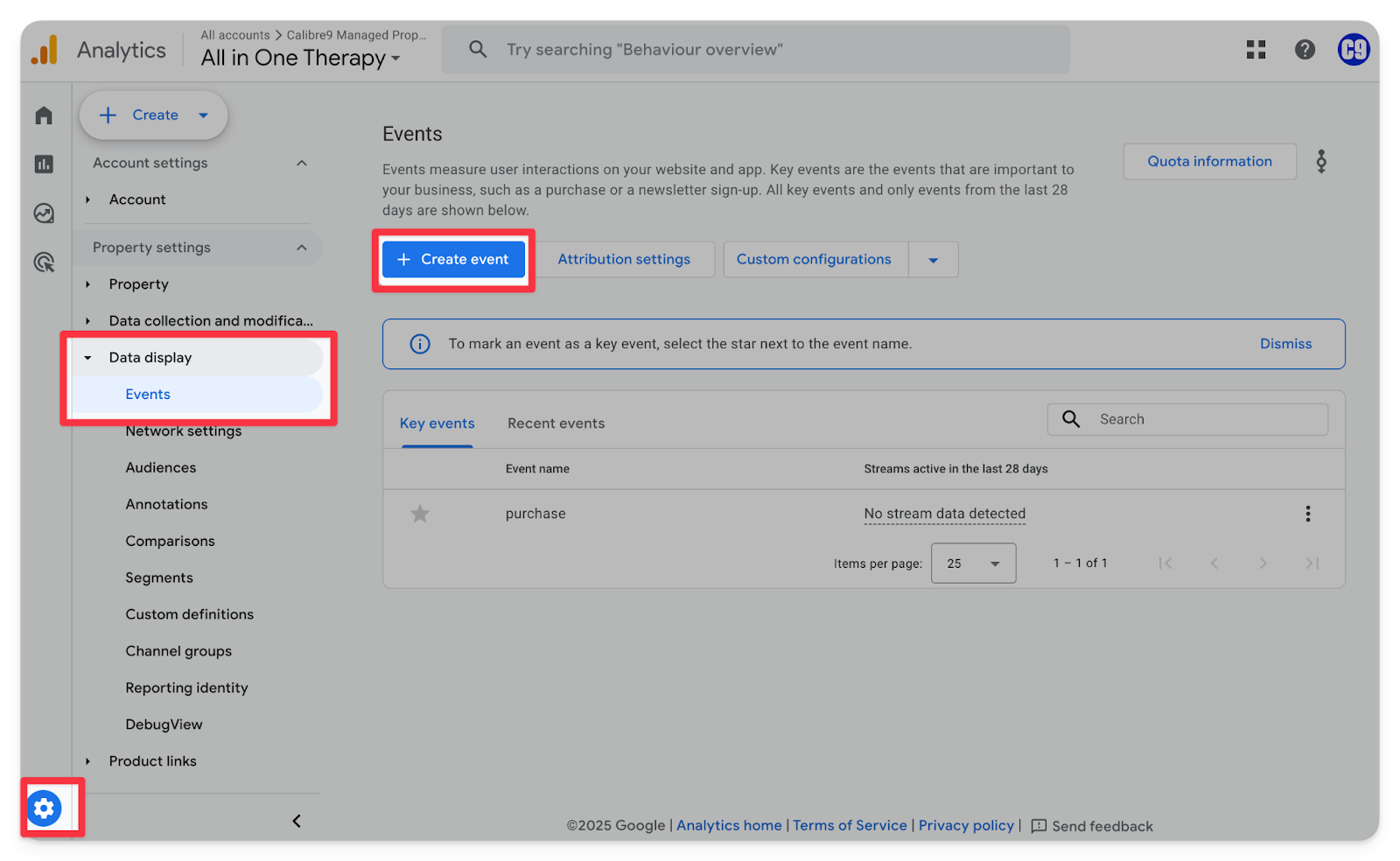Click the events Search input field
The height and width of the screenshot is (861, 1400).
click(1207, 419)
